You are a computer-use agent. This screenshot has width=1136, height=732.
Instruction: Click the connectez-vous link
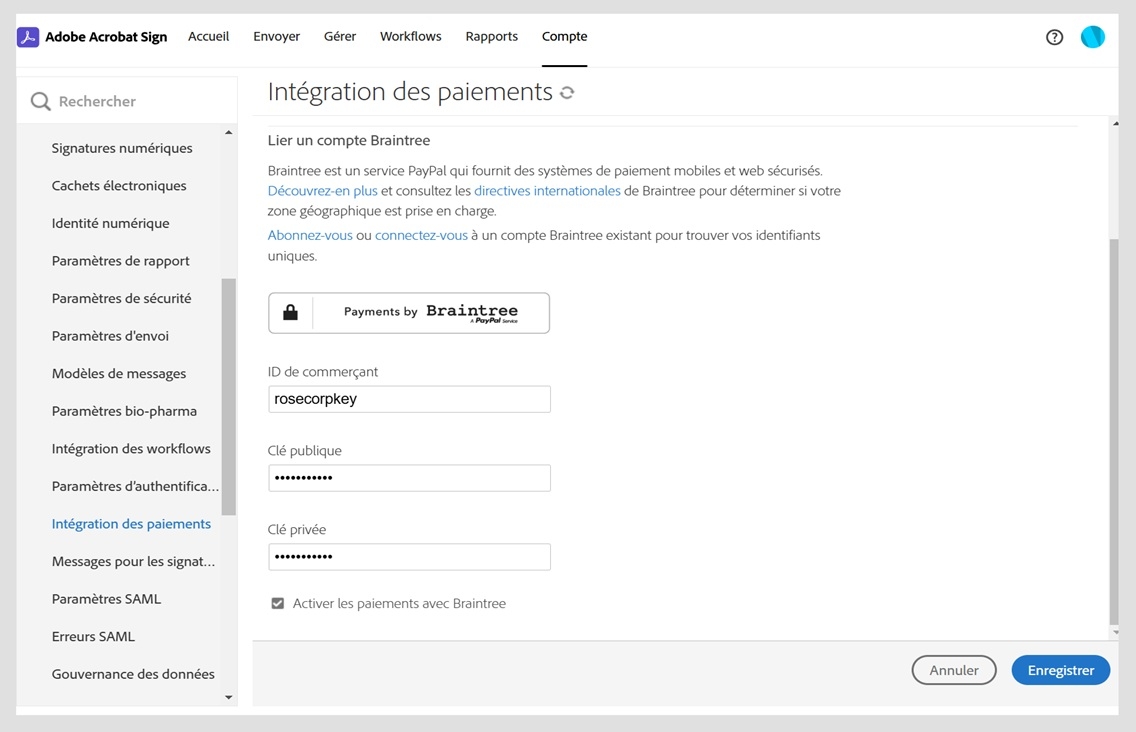(420, 235)
